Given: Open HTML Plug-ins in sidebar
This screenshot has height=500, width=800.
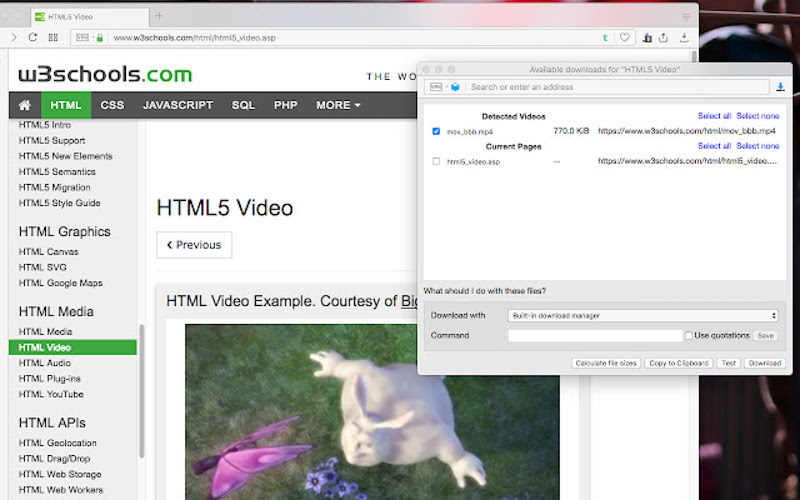Looking at the screenshot, I should coord(49,379).
